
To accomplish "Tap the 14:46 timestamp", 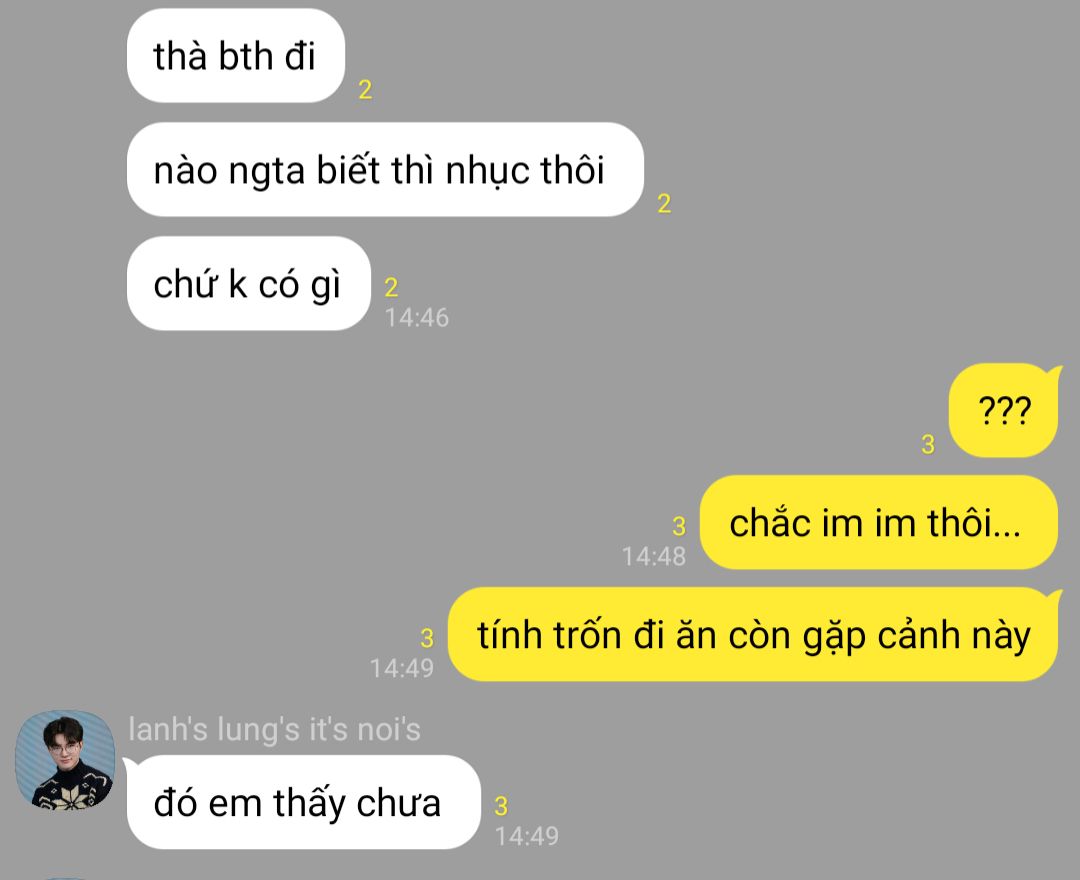I will tap(417, 317).
